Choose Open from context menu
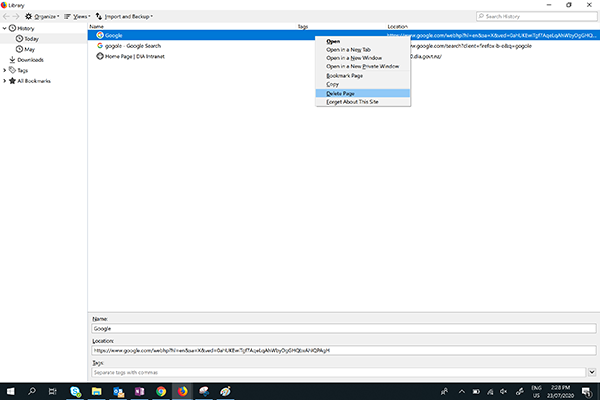600x400 pixels. click(363, 41)
